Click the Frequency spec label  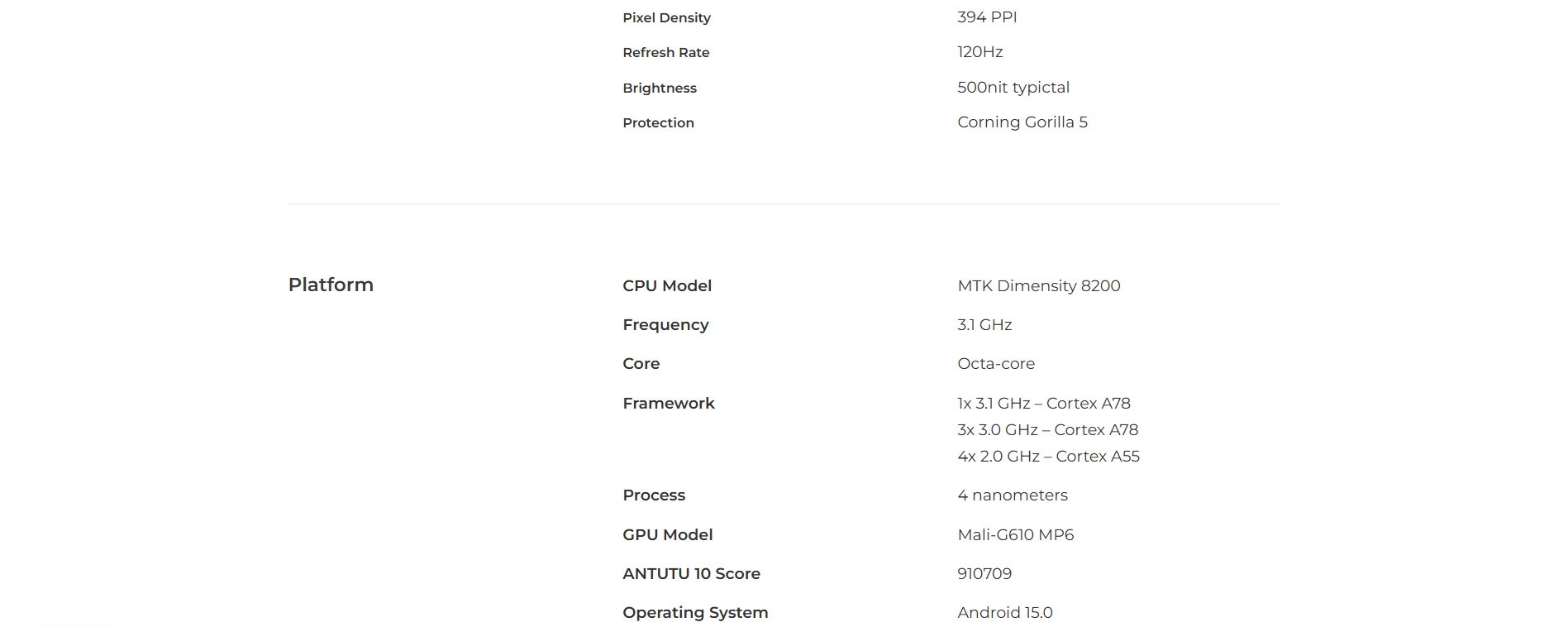pos(665,325)
